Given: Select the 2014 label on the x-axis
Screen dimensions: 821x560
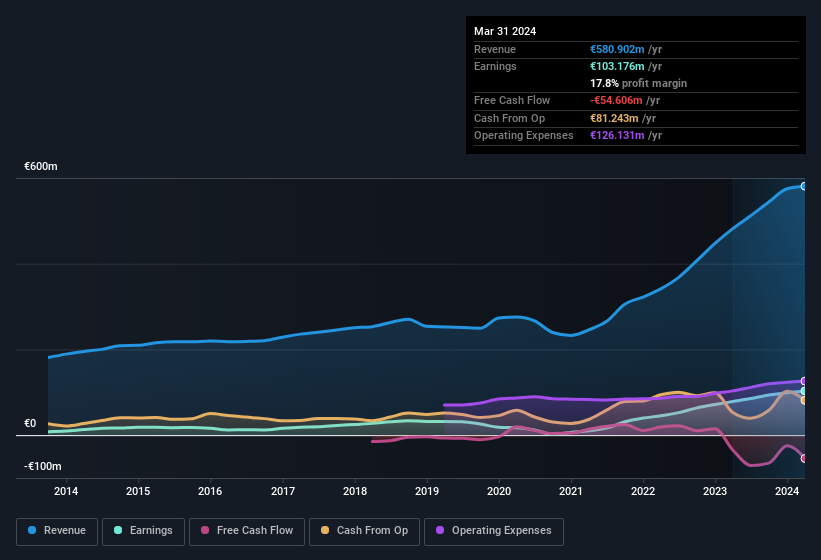Looking at the screenshot, I should pos(66,491).
